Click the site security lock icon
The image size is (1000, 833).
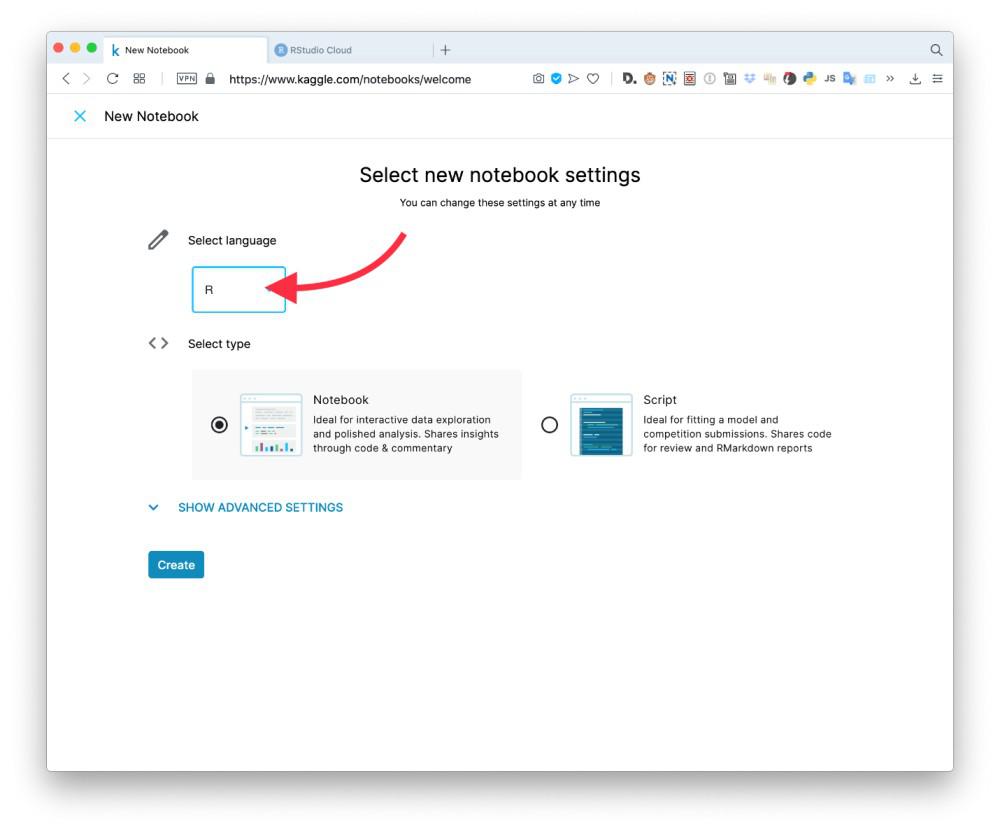(210, 78)
